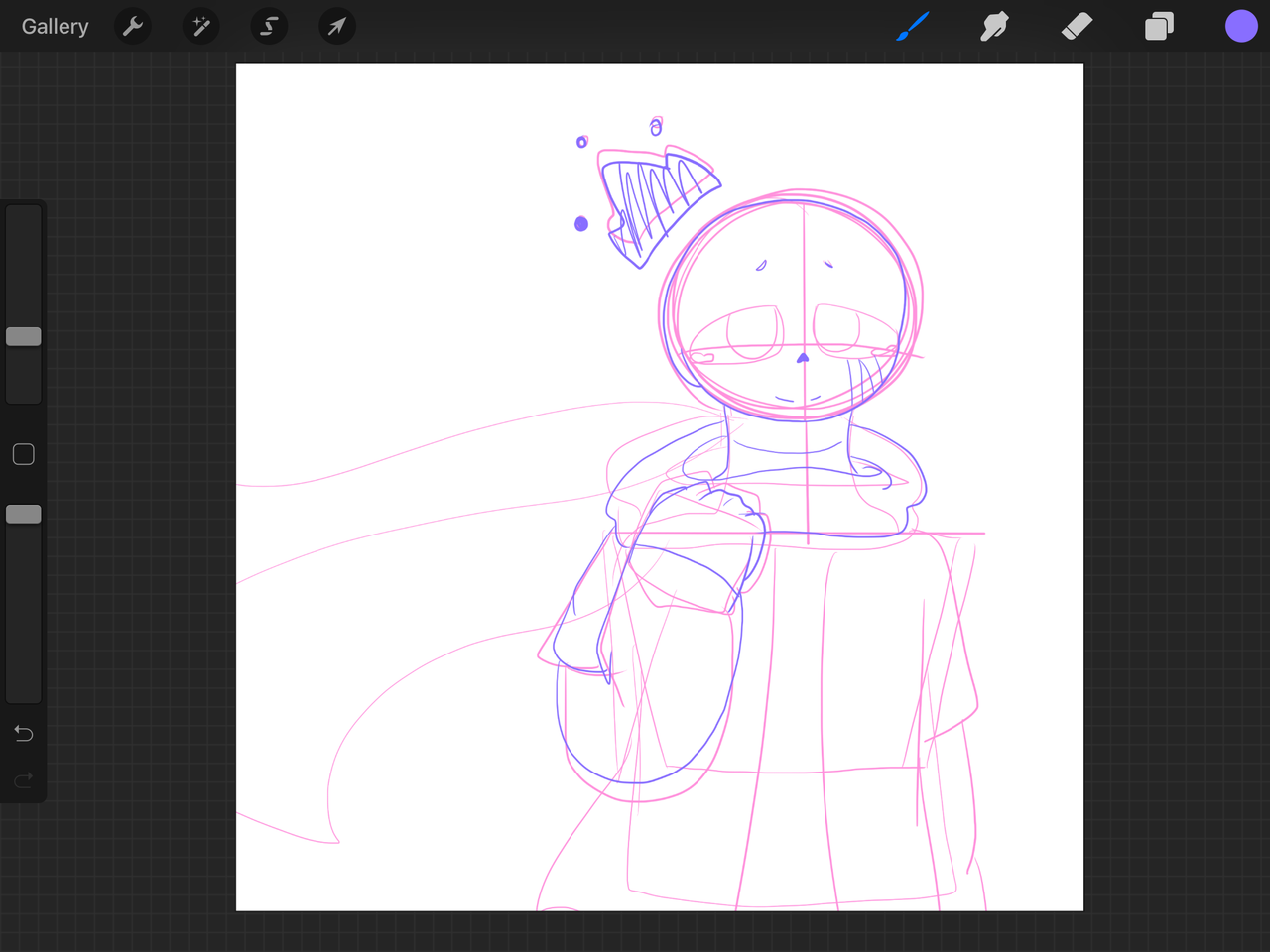1270x952 pixels.
Task: Redo the last undone stroke
Action: tap(24, 780)
